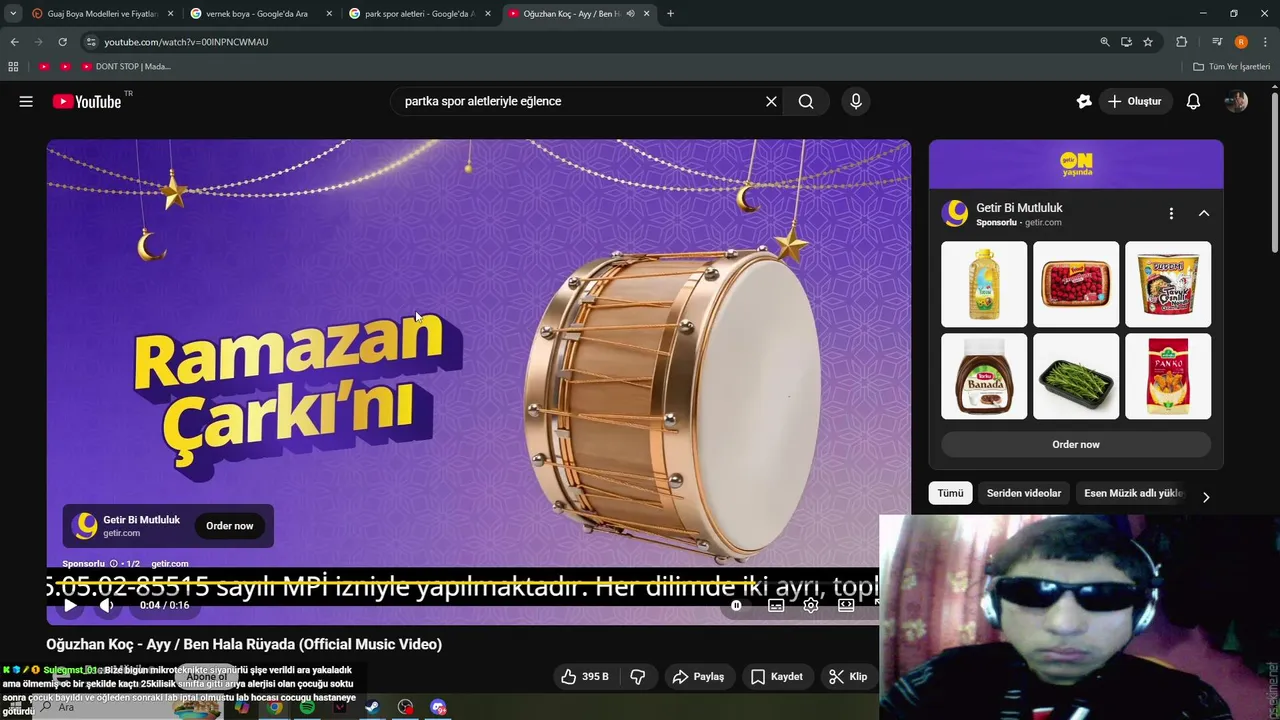The height and width of the screenshot is (720, 1280).
Task: Open the sunflower oil bottle product thumbnail
Action: (x=984, y=284)
